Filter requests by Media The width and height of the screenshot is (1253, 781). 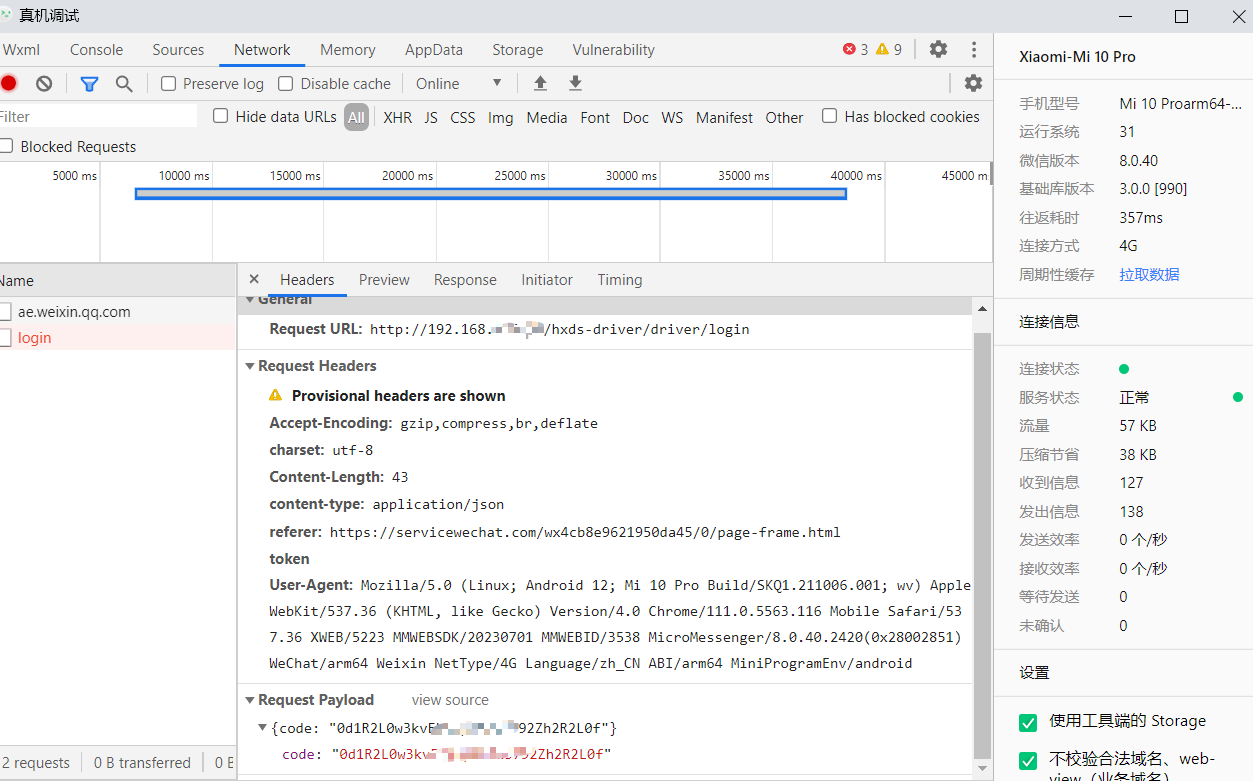coord(547,117)
